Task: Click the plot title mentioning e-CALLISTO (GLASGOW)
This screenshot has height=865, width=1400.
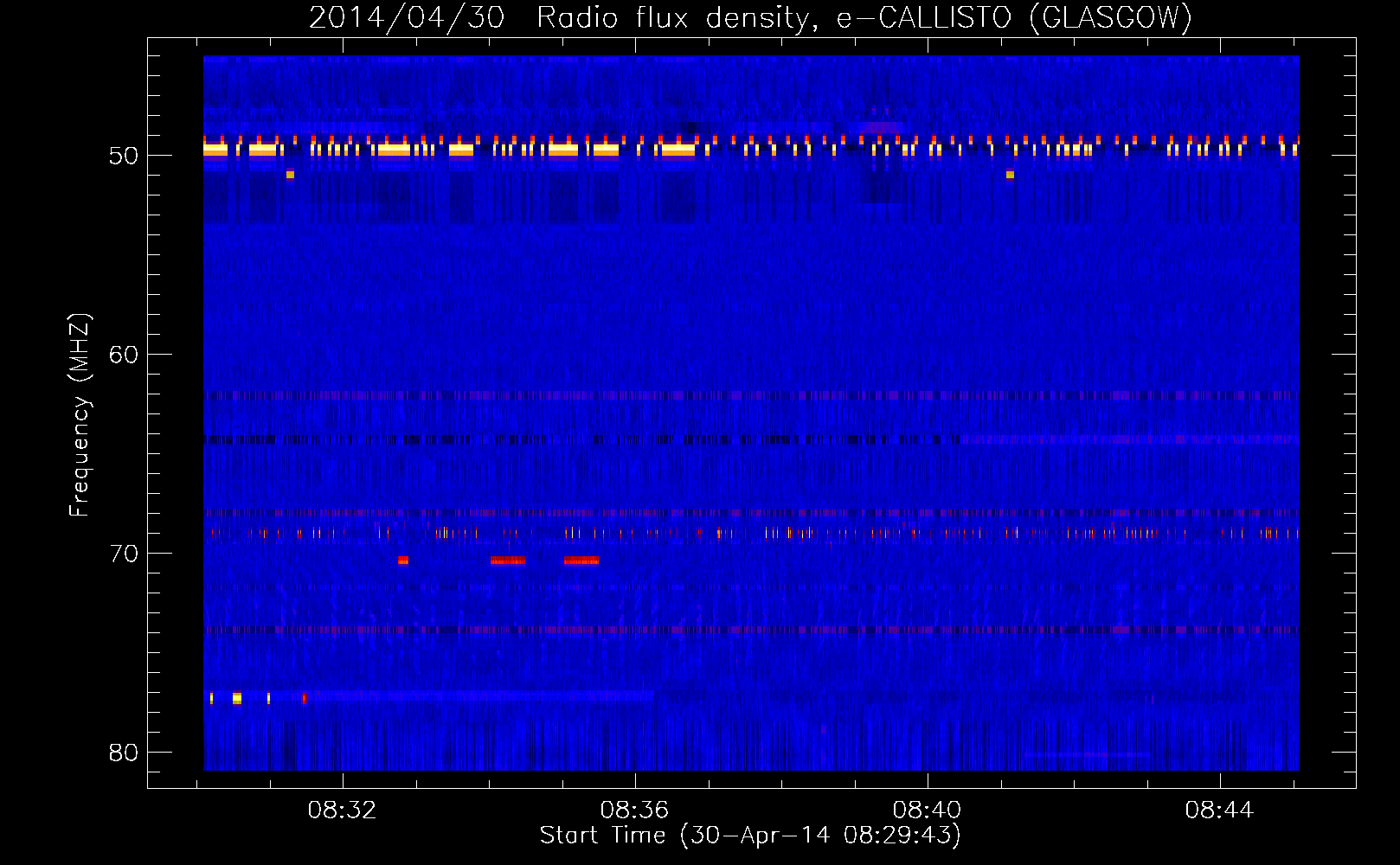Action: [x=751, y=17]
